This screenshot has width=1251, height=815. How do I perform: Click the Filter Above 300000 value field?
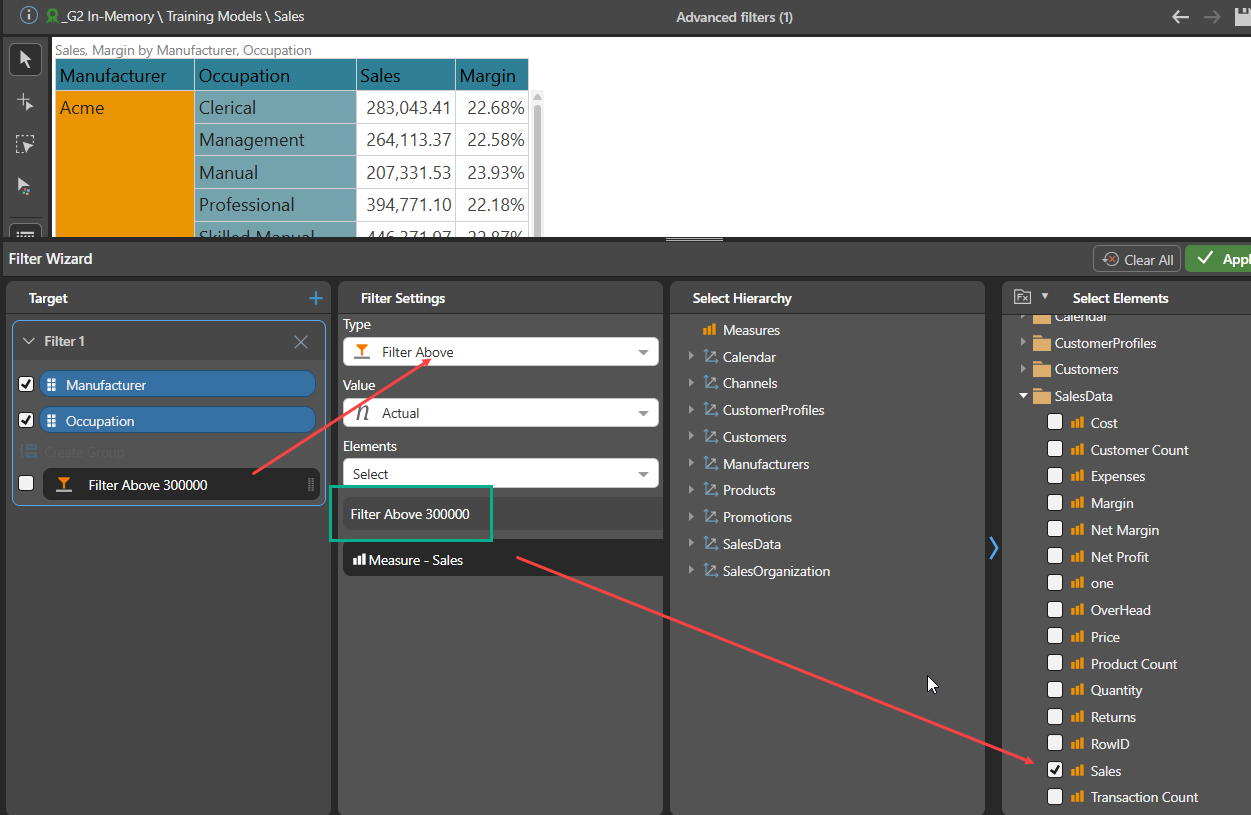click(500, 514)
